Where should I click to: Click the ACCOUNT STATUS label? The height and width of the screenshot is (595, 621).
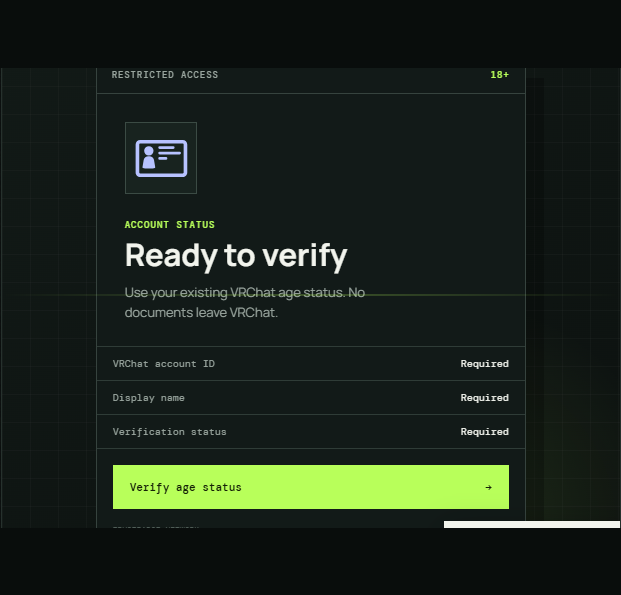click(x=170, y=225)
